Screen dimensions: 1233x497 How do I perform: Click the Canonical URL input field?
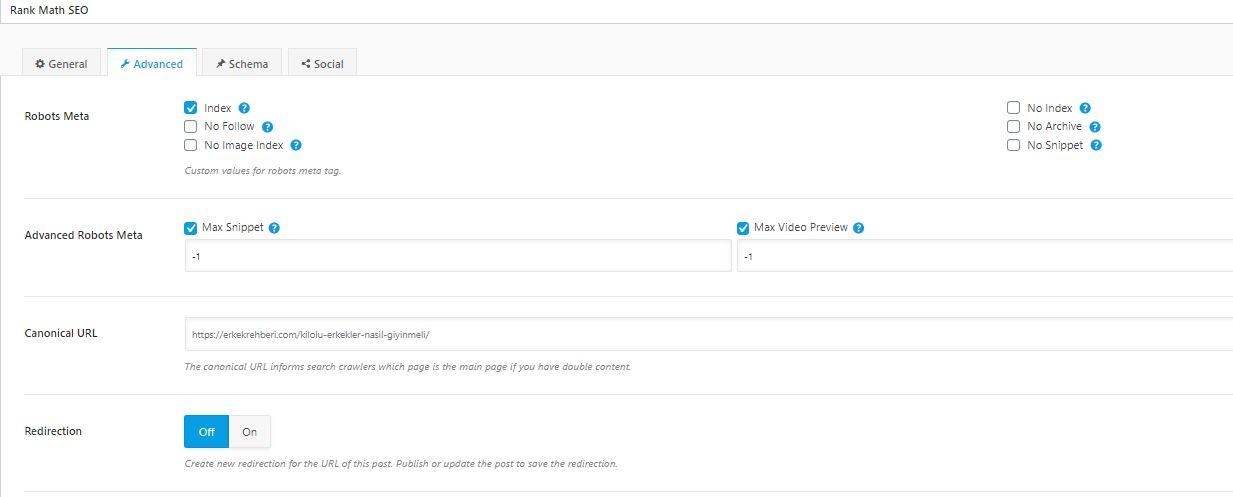[x=700, y=334]
